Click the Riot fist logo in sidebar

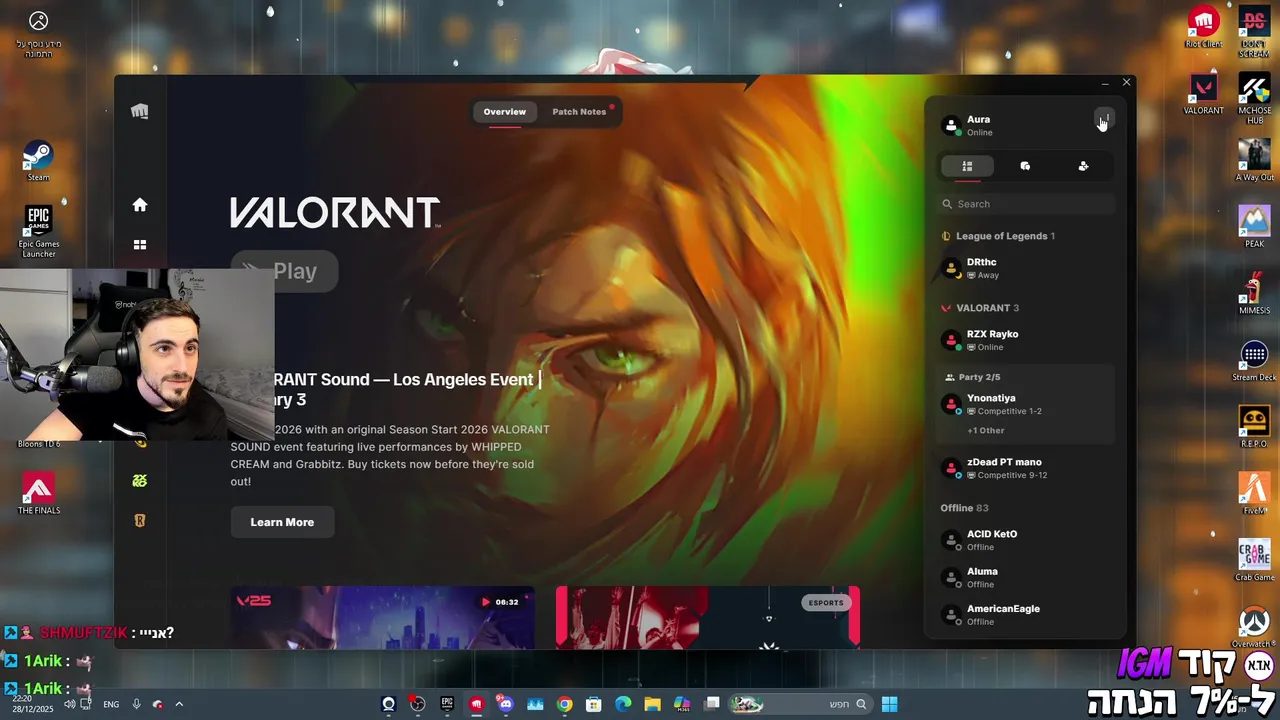coord(140,111)
